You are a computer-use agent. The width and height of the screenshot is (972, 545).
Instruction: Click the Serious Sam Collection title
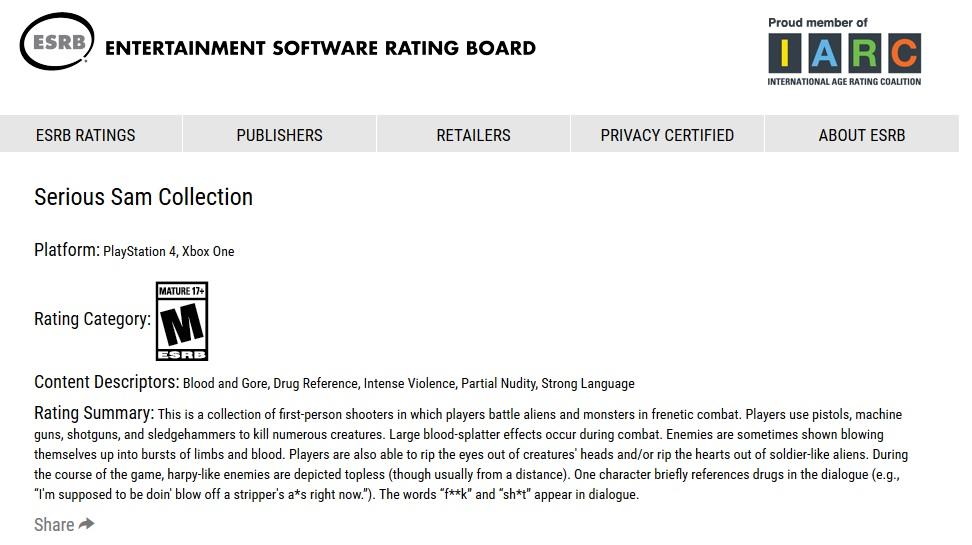[143, 197]
